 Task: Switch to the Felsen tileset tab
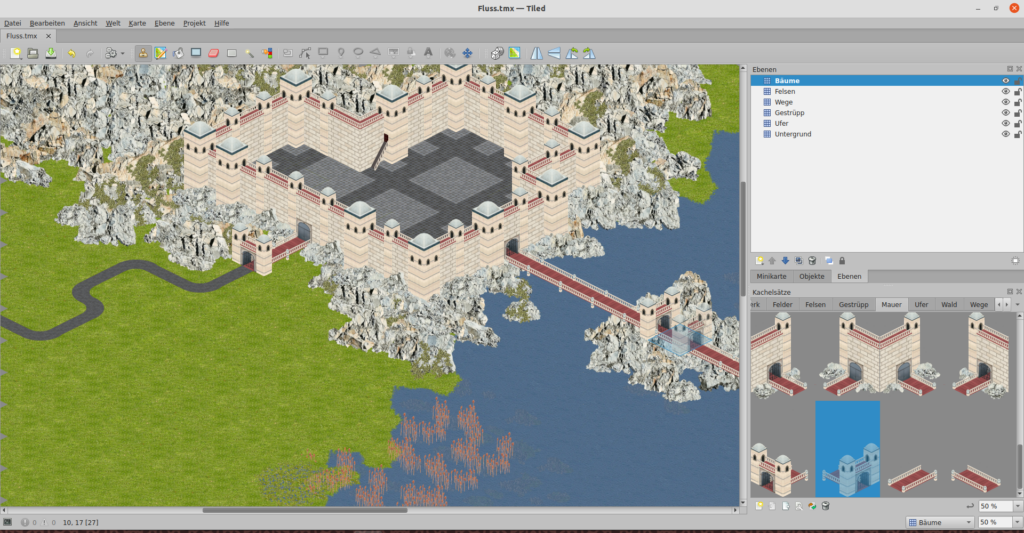tap(815, 304)
